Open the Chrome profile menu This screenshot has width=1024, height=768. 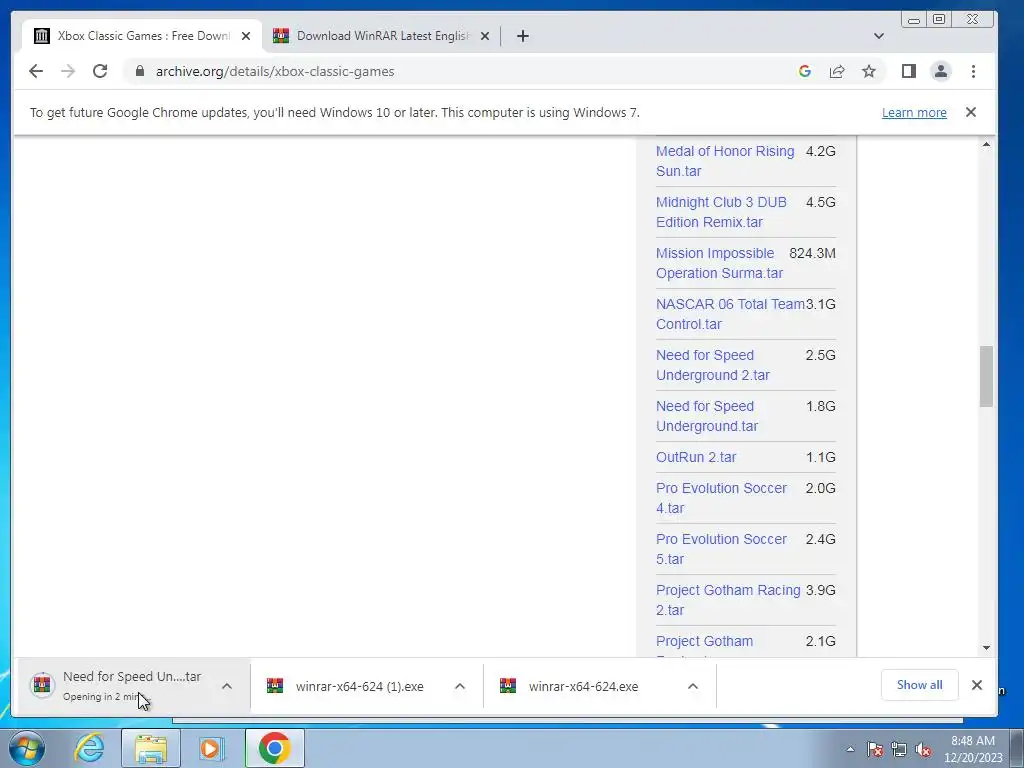pyautogui.click(x=940, y=71)
